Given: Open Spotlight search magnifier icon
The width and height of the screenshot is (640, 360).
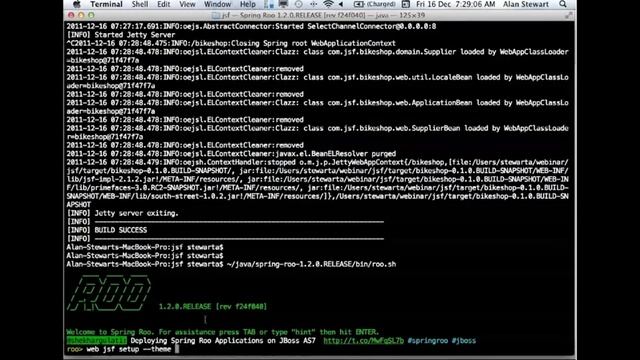Looking at the screenshot, I should [563, 4].
